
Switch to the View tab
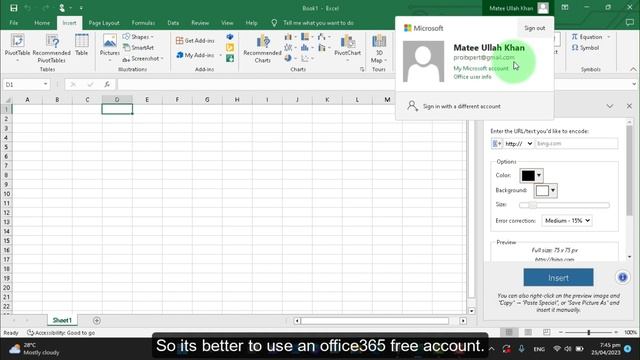[x=227, y=23]
